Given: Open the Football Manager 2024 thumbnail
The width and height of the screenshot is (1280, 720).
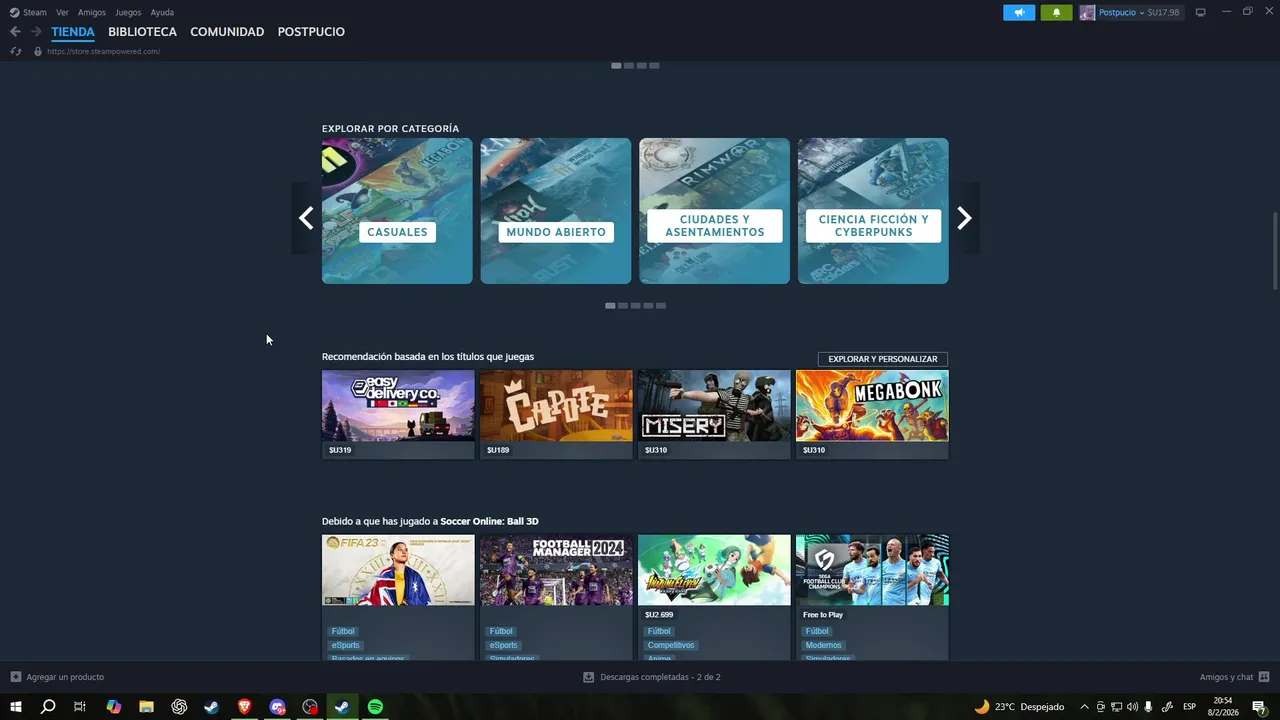Looking at the screenshot, I should 556,570.
